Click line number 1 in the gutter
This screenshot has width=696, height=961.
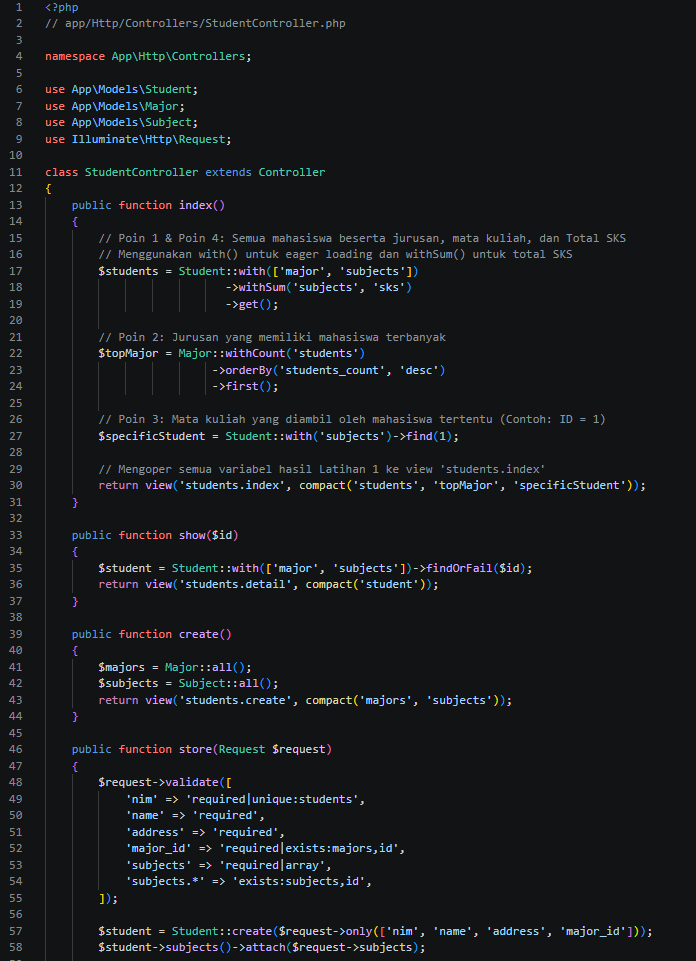click(x=19, y=7)
